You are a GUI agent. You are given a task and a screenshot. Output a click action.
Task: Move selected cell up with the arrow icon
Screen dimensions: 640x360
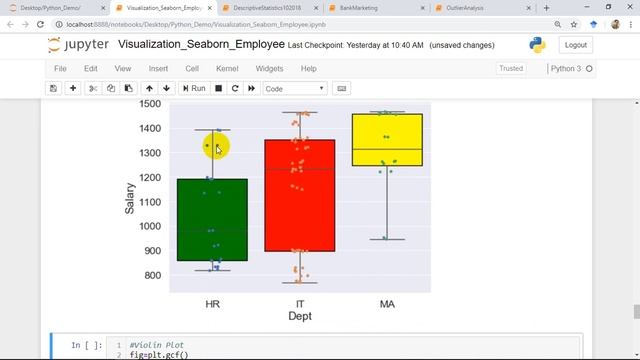point(149,89)
